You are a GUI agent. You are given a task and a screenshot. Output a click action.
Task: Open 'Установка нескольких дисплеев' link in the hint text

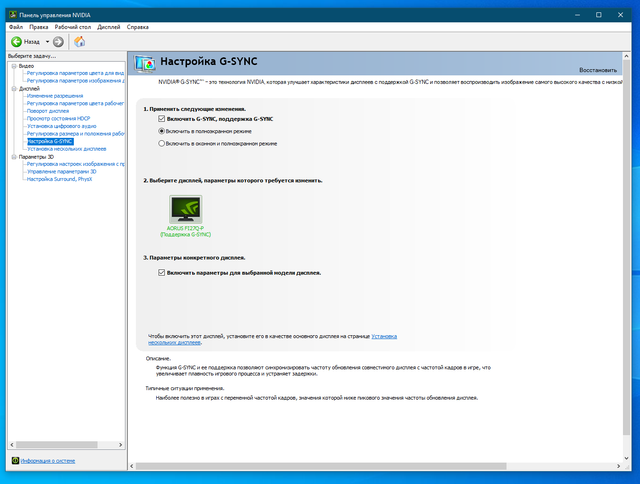click(x=273, y=340)
